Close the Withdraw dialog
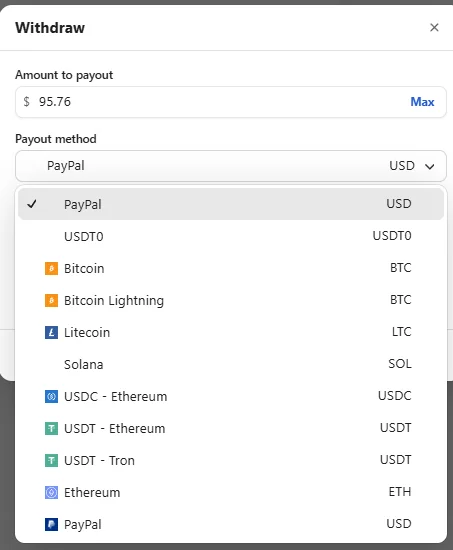This screenshot has height=550, width=453. [434, 27]
